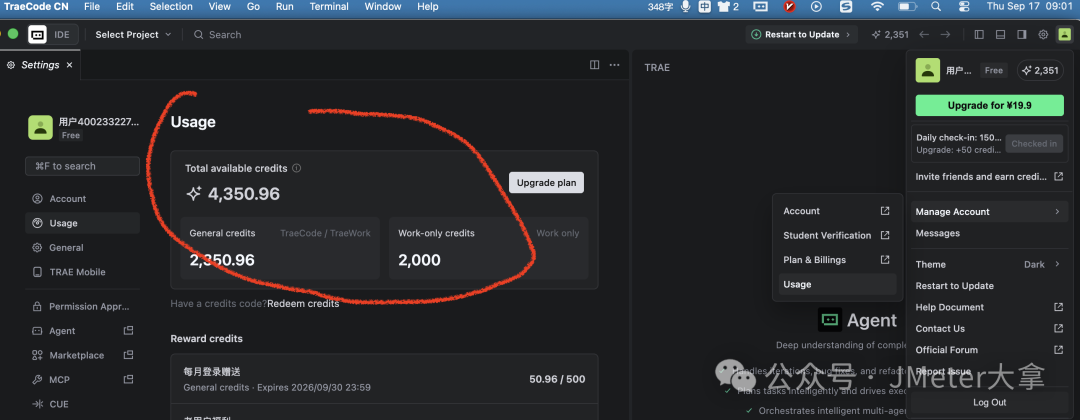The width and height of the screenshot is (1080, 420).
Task: Open the Usage settings section
Action: (83, 223)
